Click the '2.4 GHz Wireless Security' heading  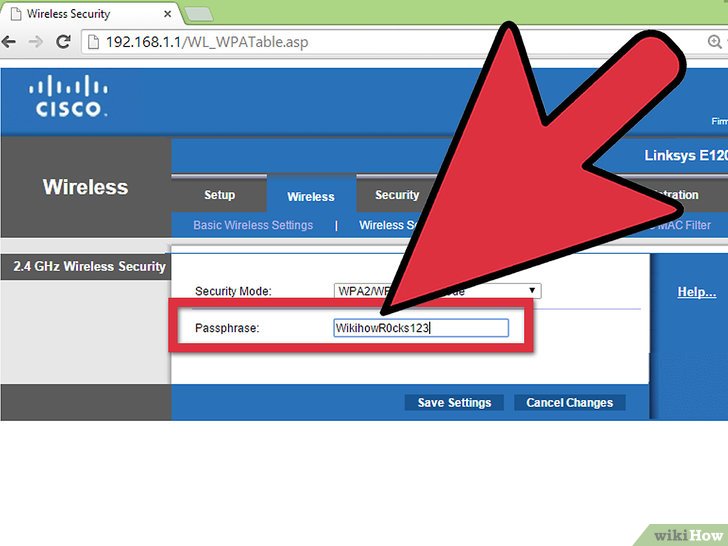[89, 266]
